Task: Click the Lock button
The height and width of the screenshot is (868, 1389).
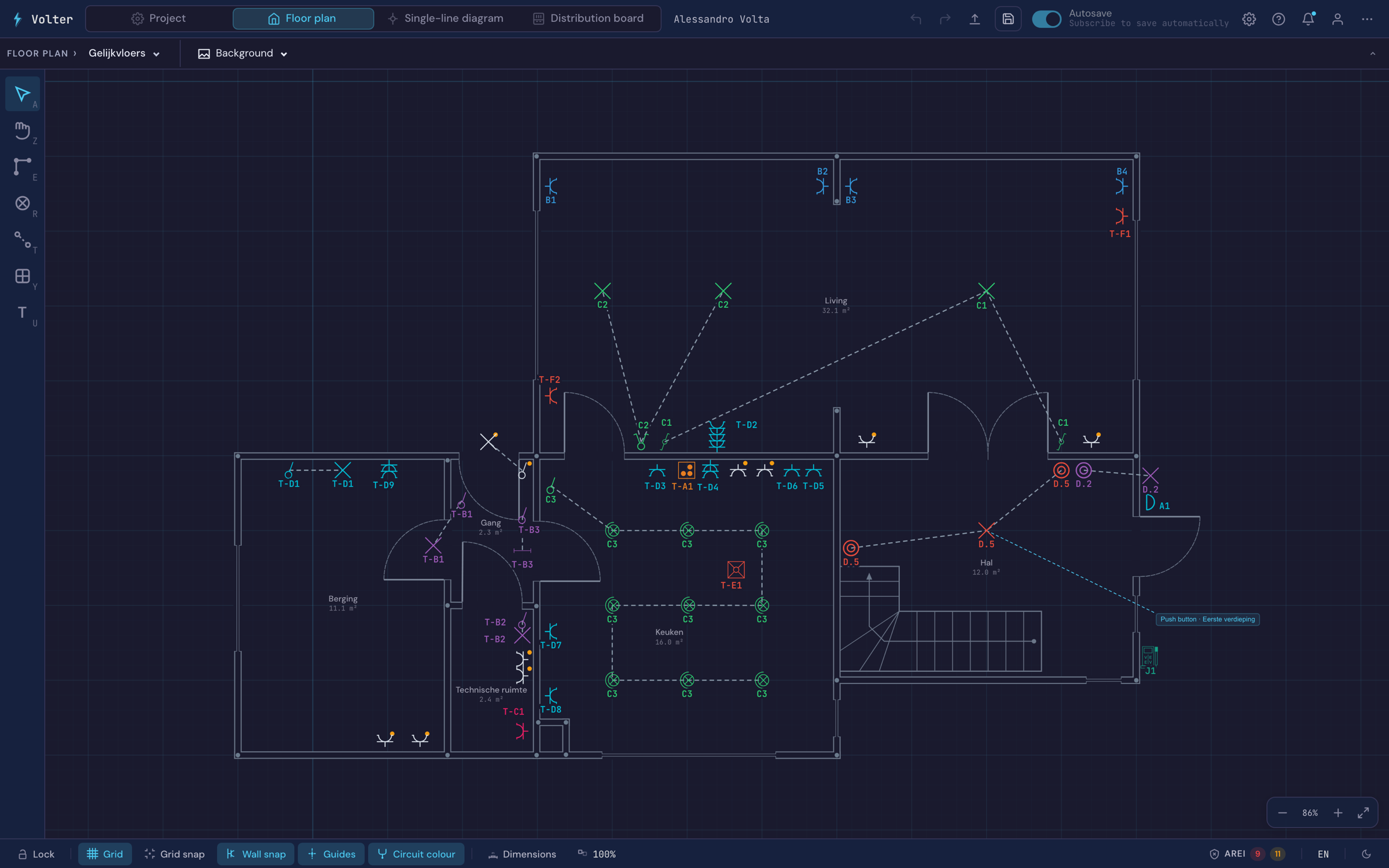Action: click(x=36, y=854)
